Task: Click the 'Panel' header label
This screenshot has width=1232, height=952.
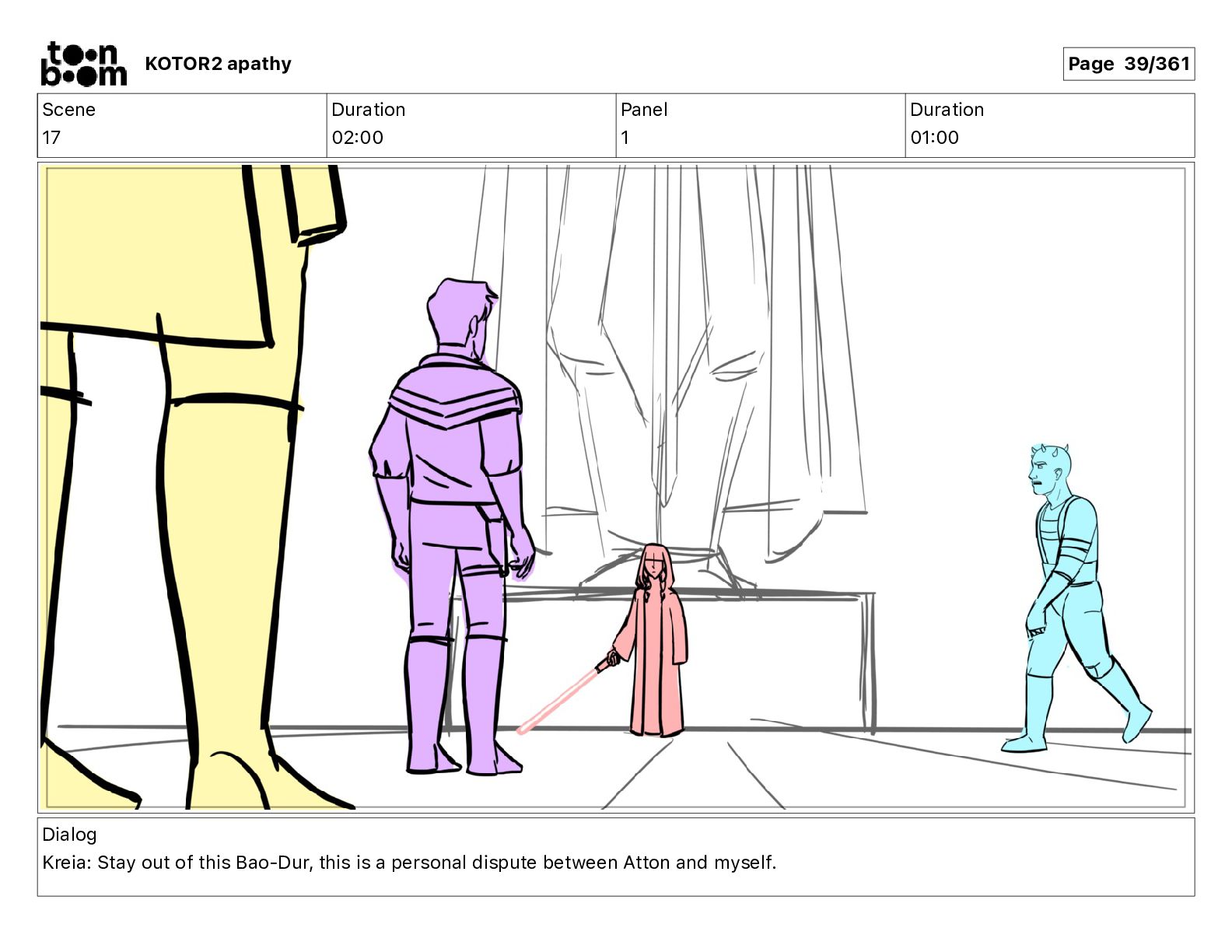Action: click(x=644, y=110)
